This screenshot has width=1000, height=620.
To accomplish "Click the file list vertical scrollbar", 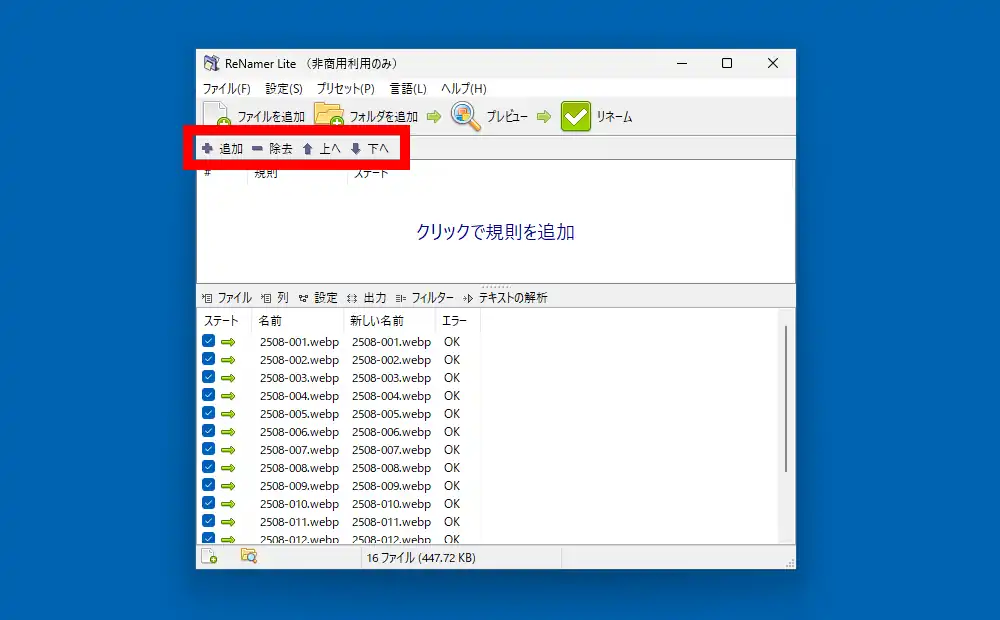I will [786, 400].
